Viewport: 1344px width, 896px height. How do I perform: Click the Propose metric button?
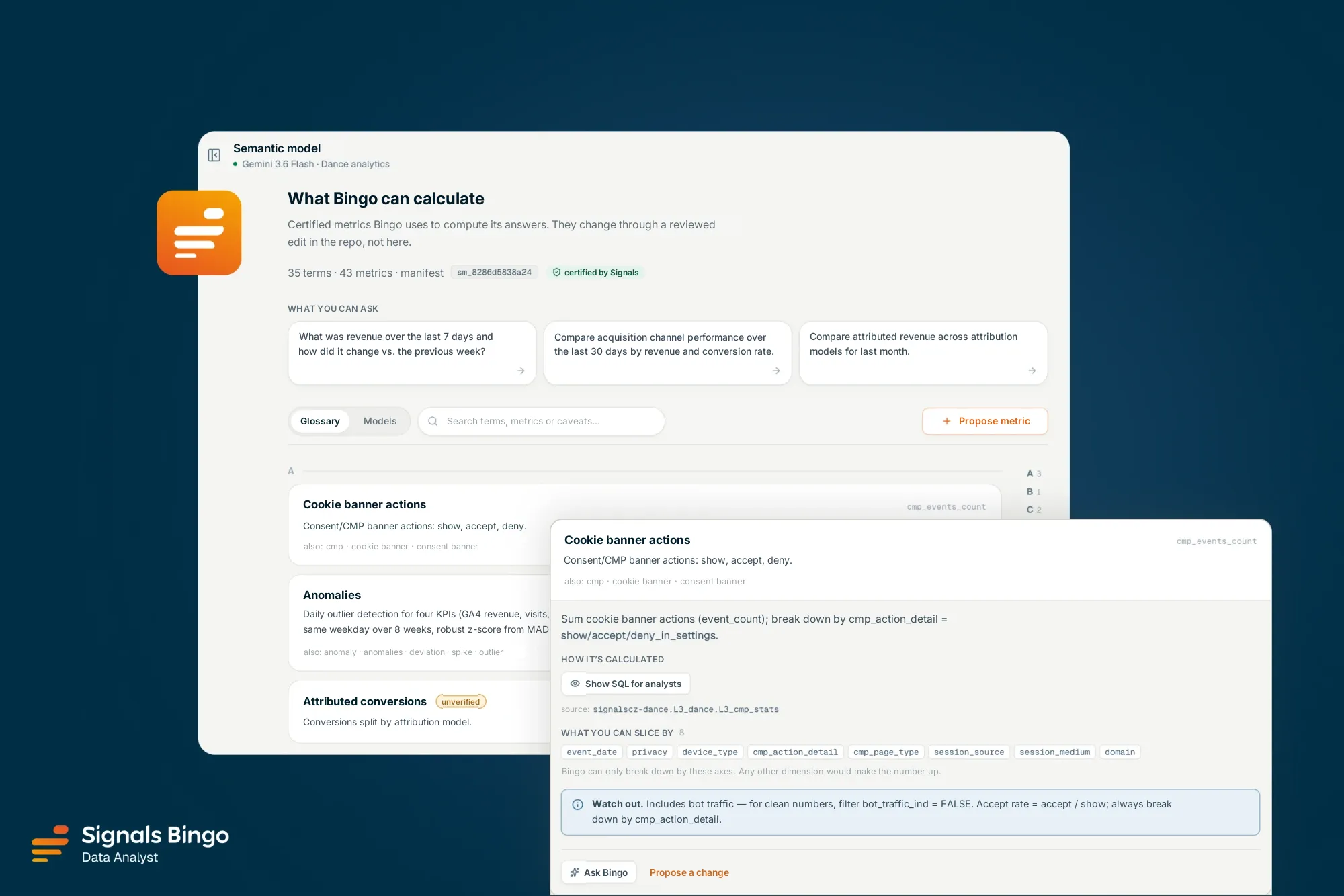tap(984, 421)
